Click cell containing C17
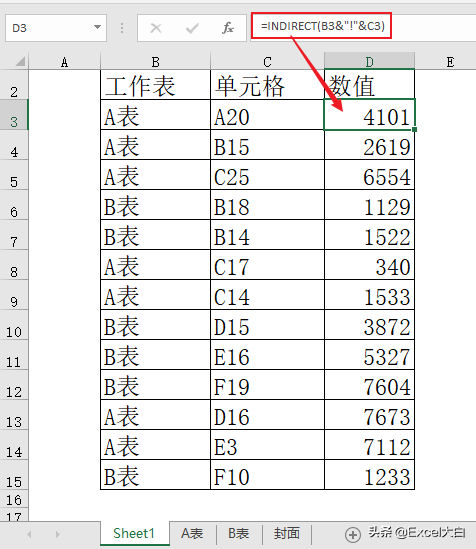The height and width of the screenshot is (549, 476). click(x=267, y=265)
